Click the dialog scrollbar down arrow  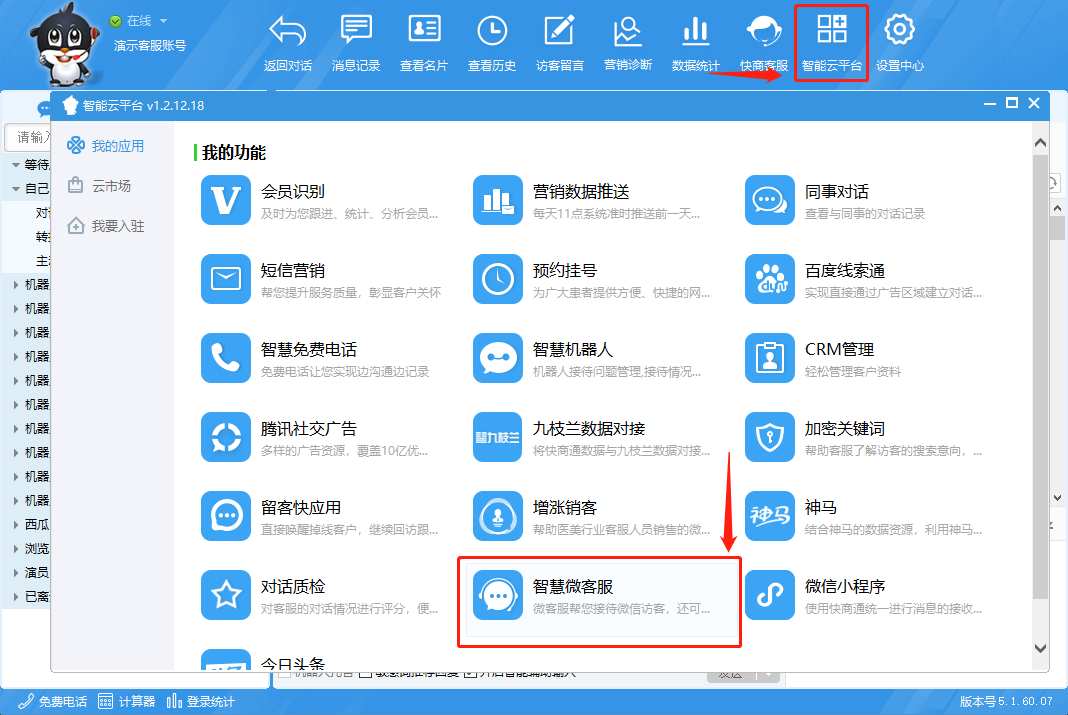[1039, 648]
